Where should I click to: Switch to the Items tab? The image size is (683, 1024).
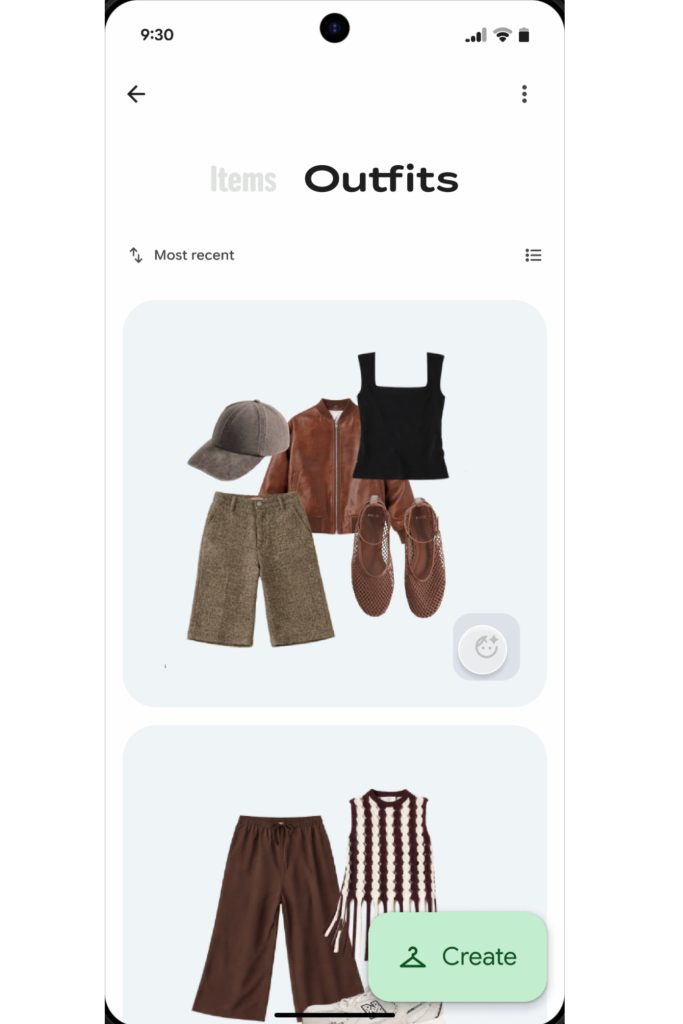coord(243,179)
